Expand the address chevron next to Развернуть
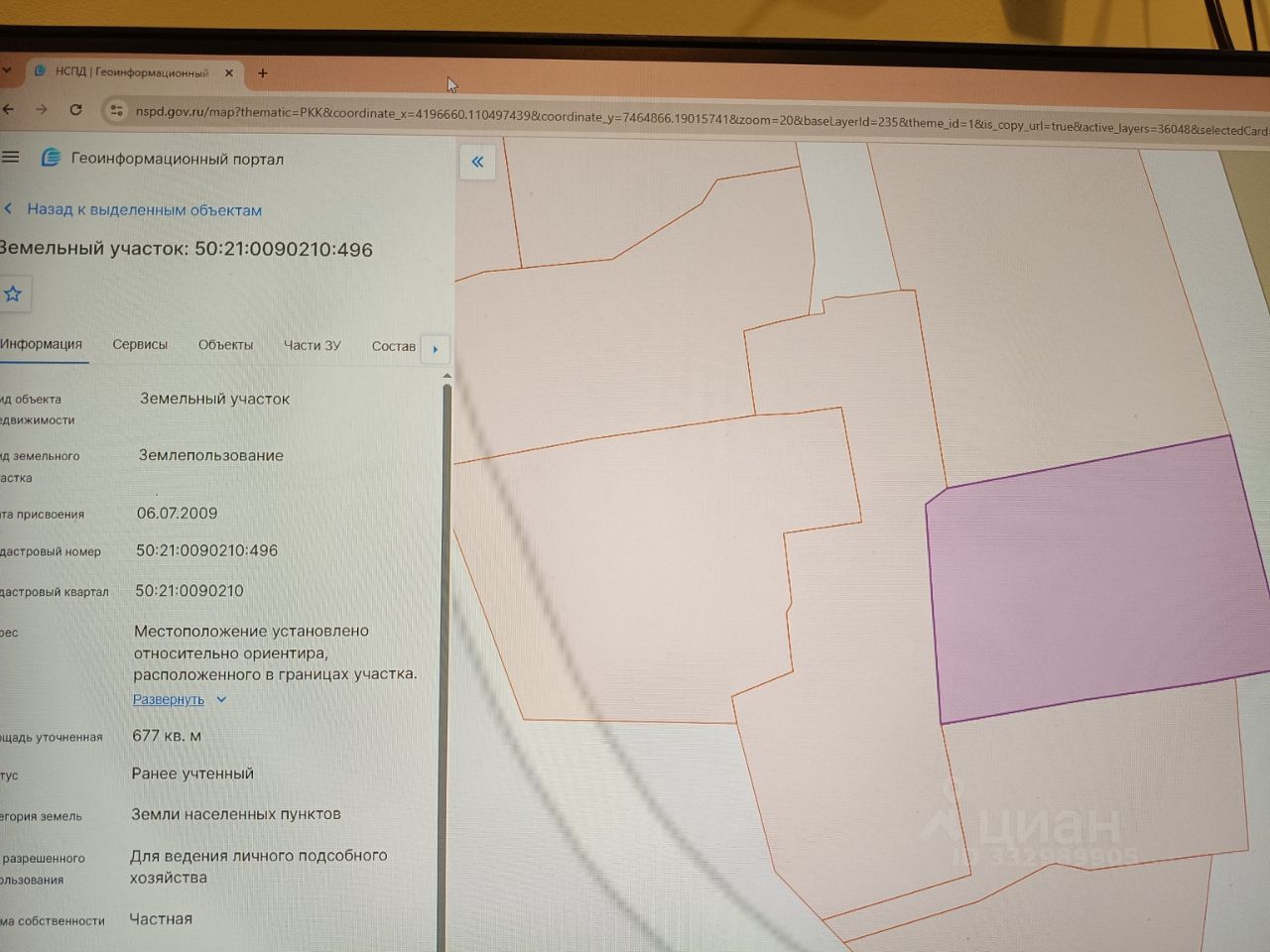The height and width of the screenshot is (952, 1270). point(221,699)
